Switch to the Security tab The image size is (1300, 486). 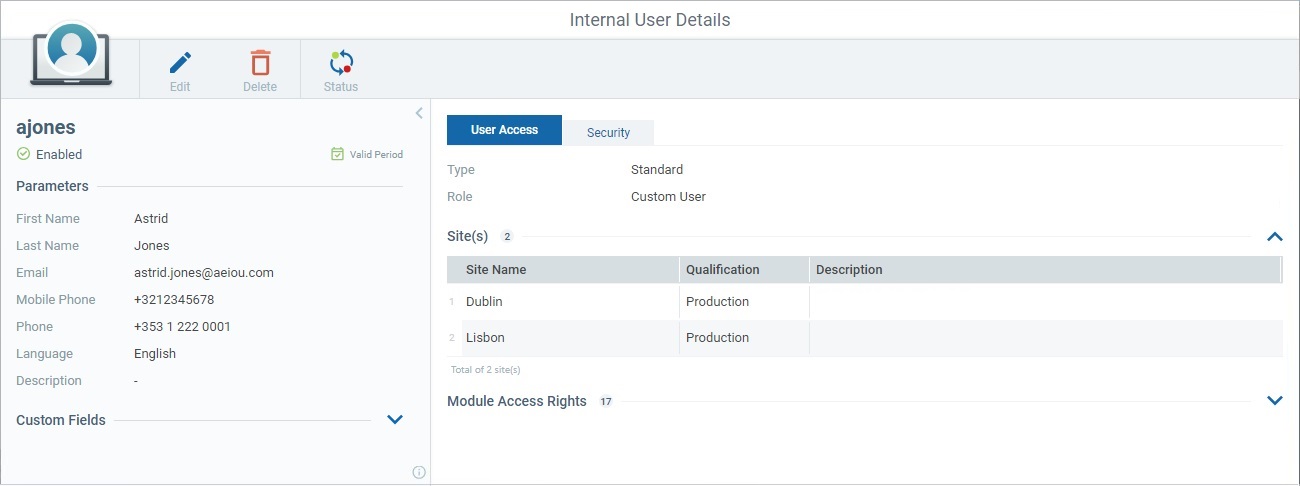click(x=608, y=132)
